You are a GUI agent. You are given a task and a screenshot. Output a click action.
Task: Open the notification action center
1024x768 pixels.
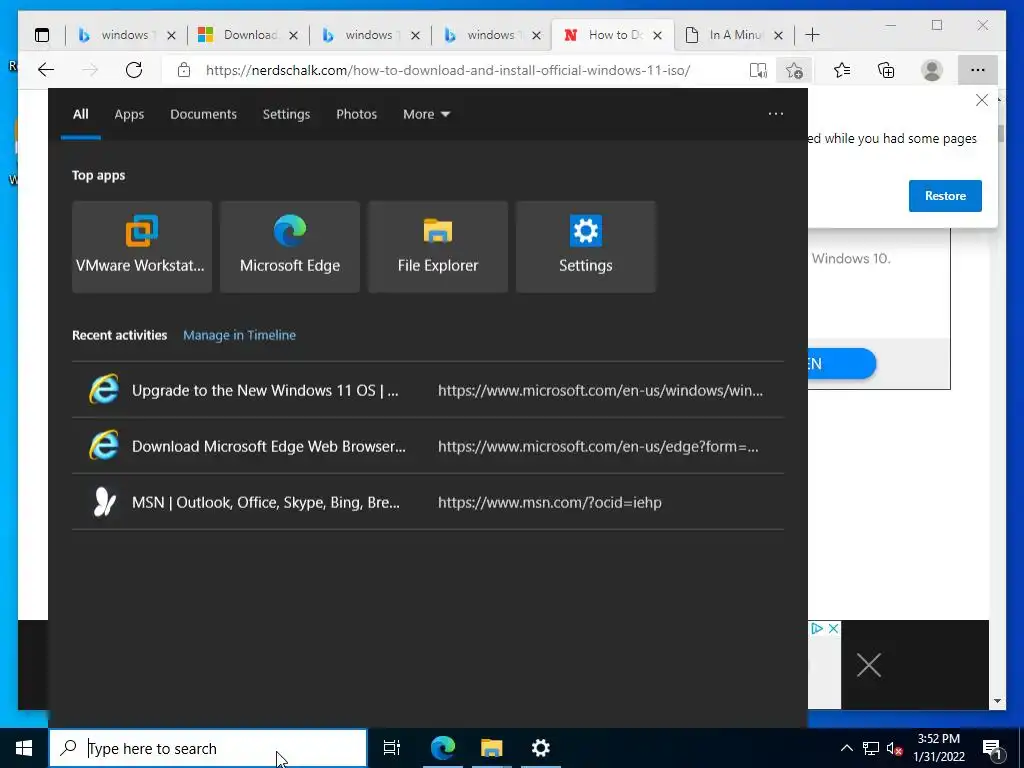tap(992, 749)
